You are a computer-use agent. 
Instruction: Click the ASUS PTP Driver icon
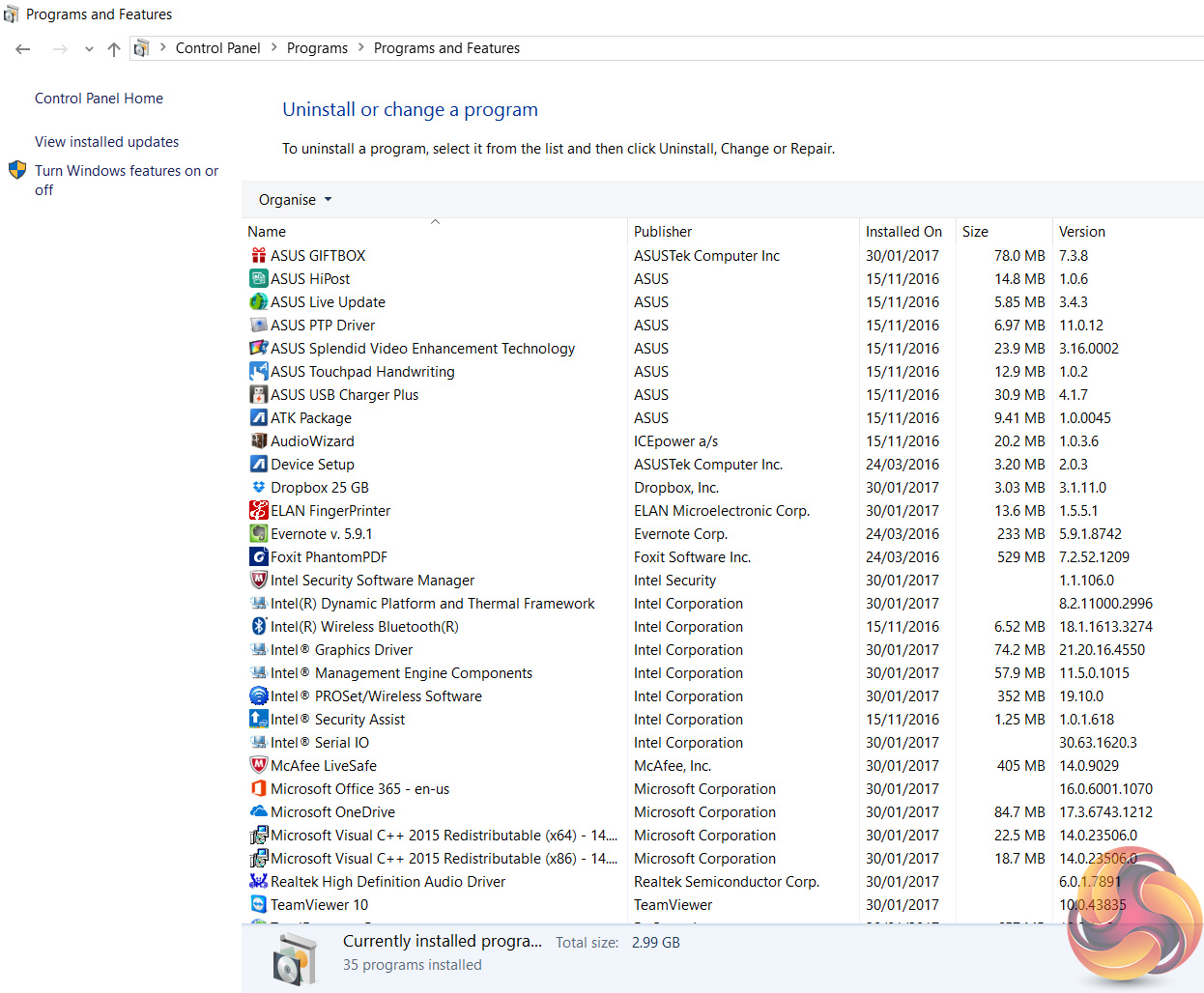pyautogui.click(x=259, y=326)
